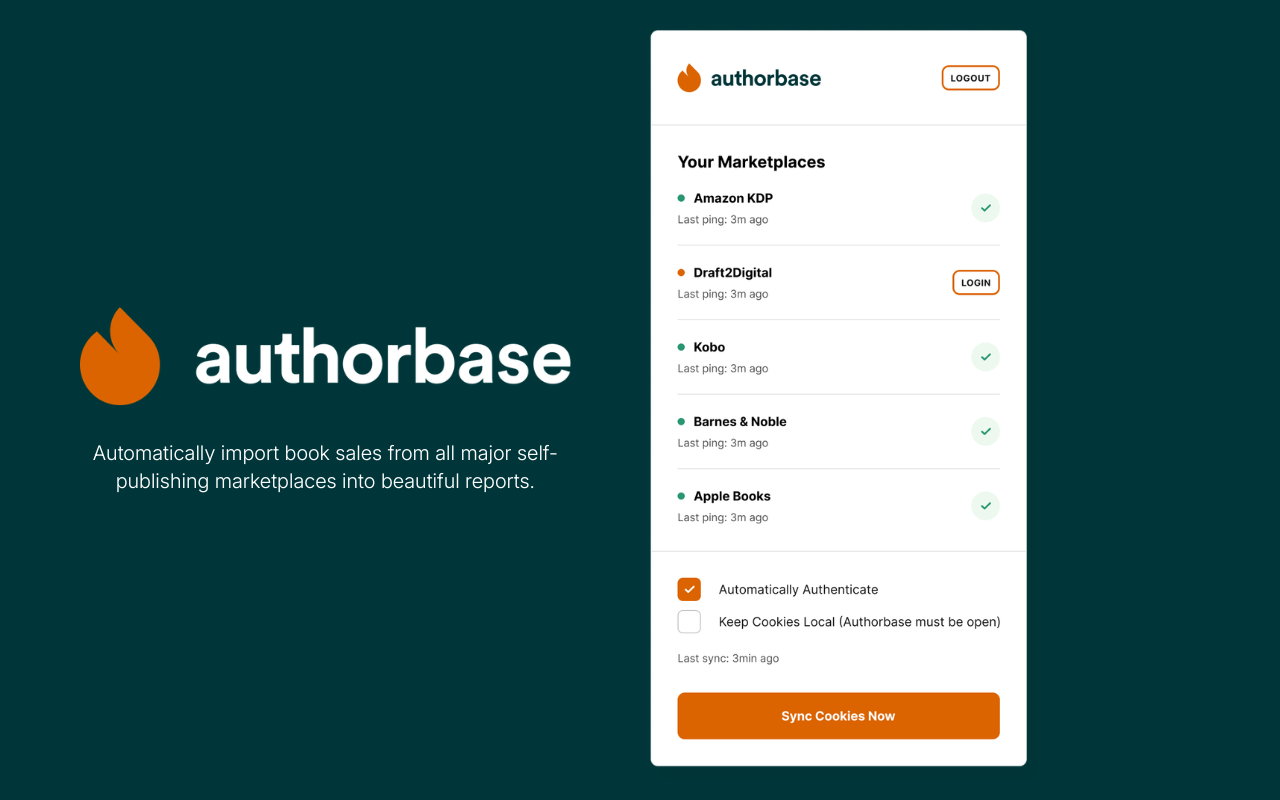Click the Apple Books checkmark icon
Viewport: 1280px width, 800px height.
pyautogui.click(x=985, y=506)
